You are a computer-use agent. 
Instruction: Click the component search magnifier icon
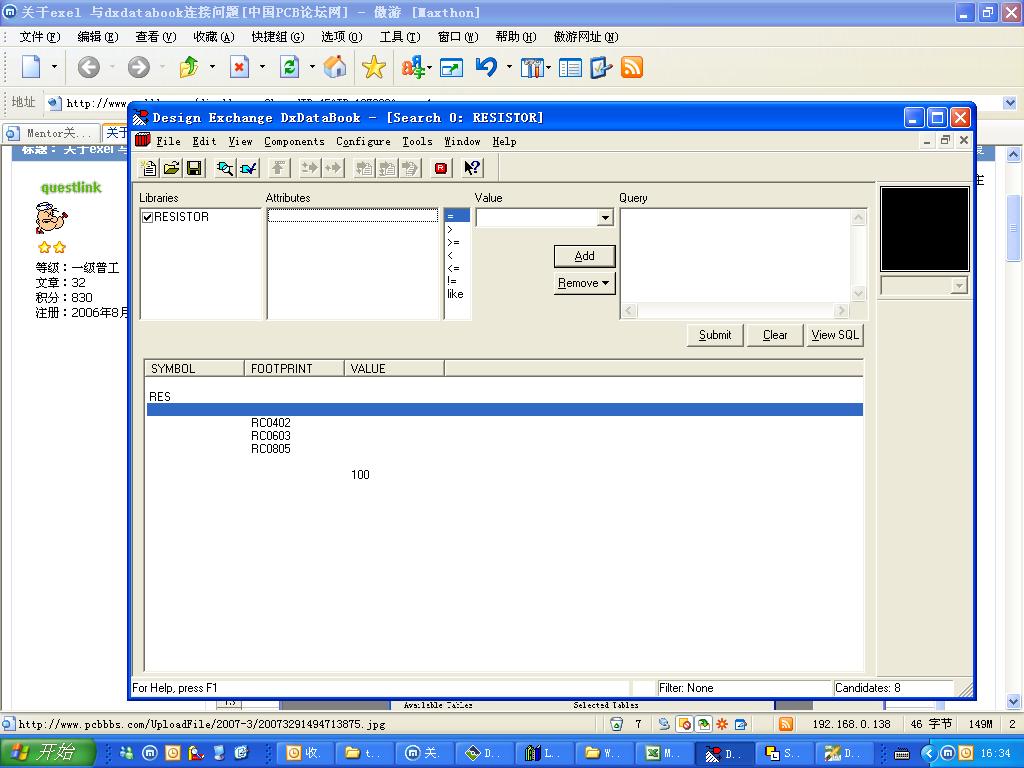(225, 168)
